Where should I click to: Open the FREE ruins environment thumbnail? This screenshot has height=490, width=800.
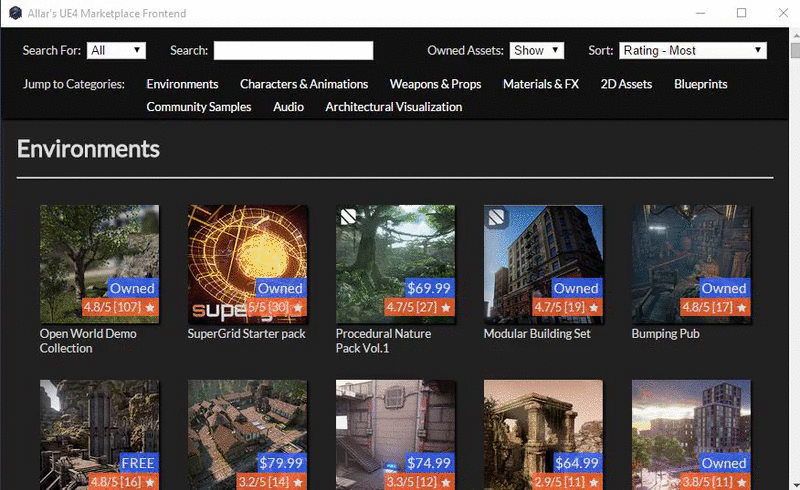(99, 434)
